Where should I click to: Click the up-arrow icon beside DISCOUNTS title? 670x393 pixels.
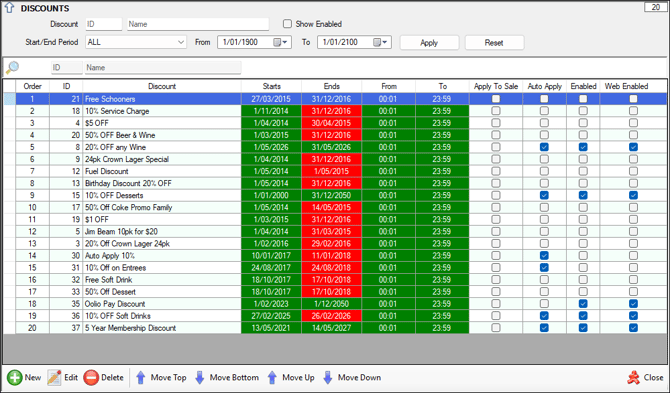pos(9,8)
